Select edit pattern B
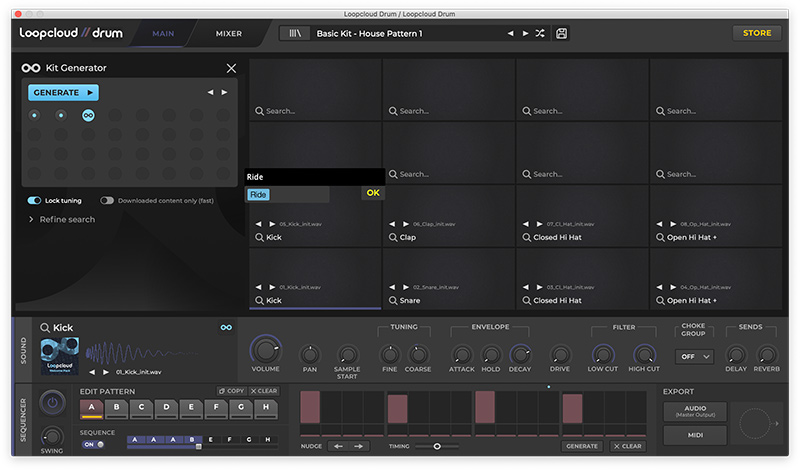This screenshot has width=800, height=470. click(117, 408)
